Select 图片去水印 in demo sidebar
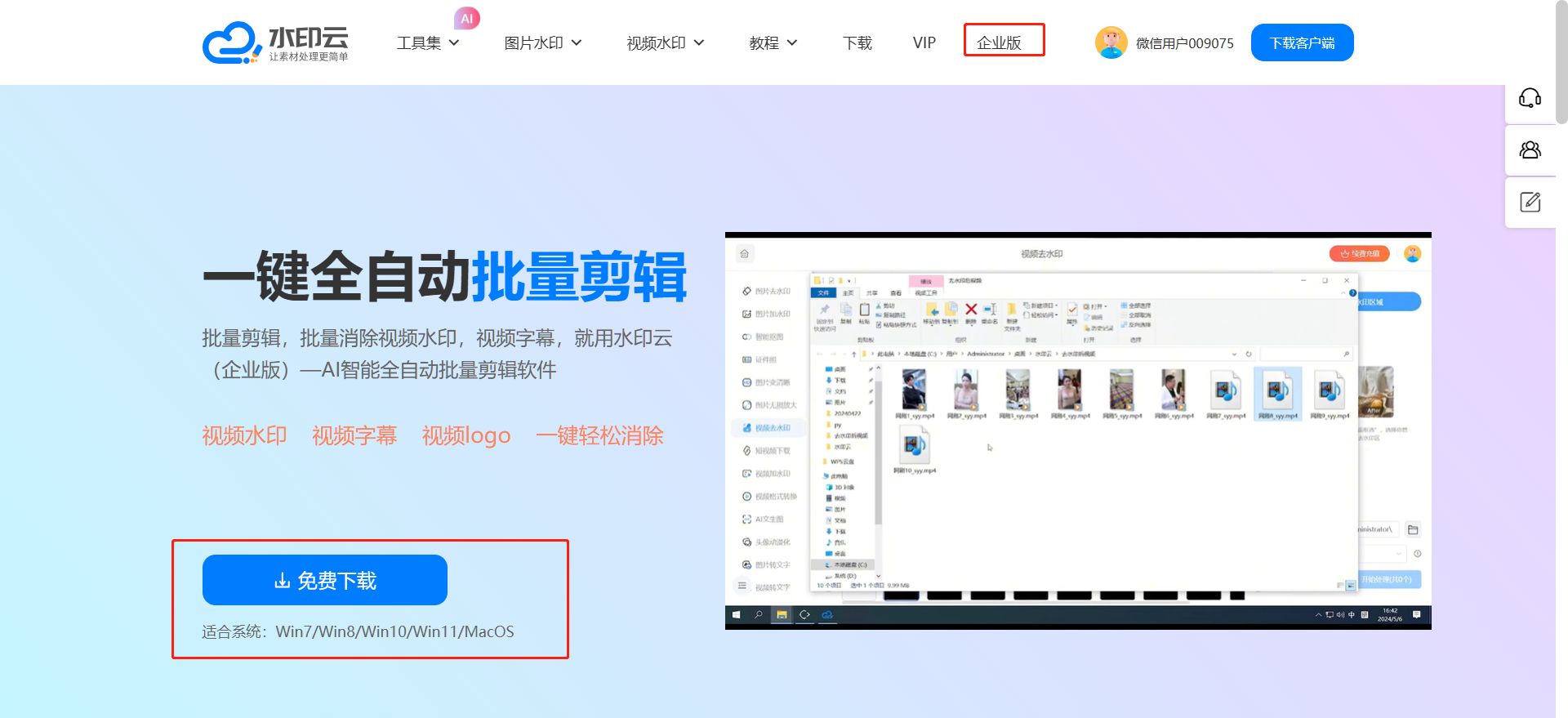 coord(767,291)
